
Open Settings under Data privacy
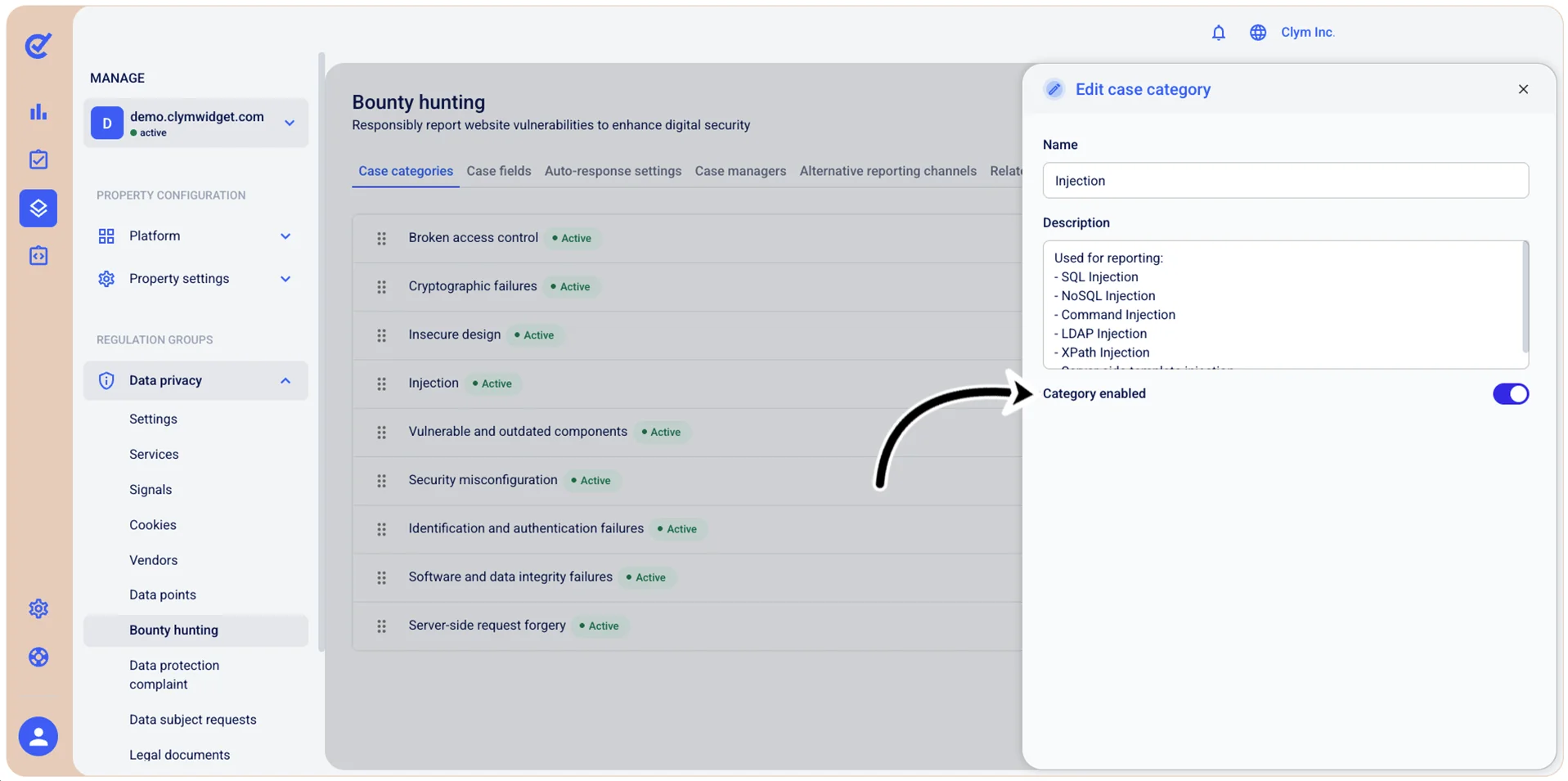(x=153, y=419)
